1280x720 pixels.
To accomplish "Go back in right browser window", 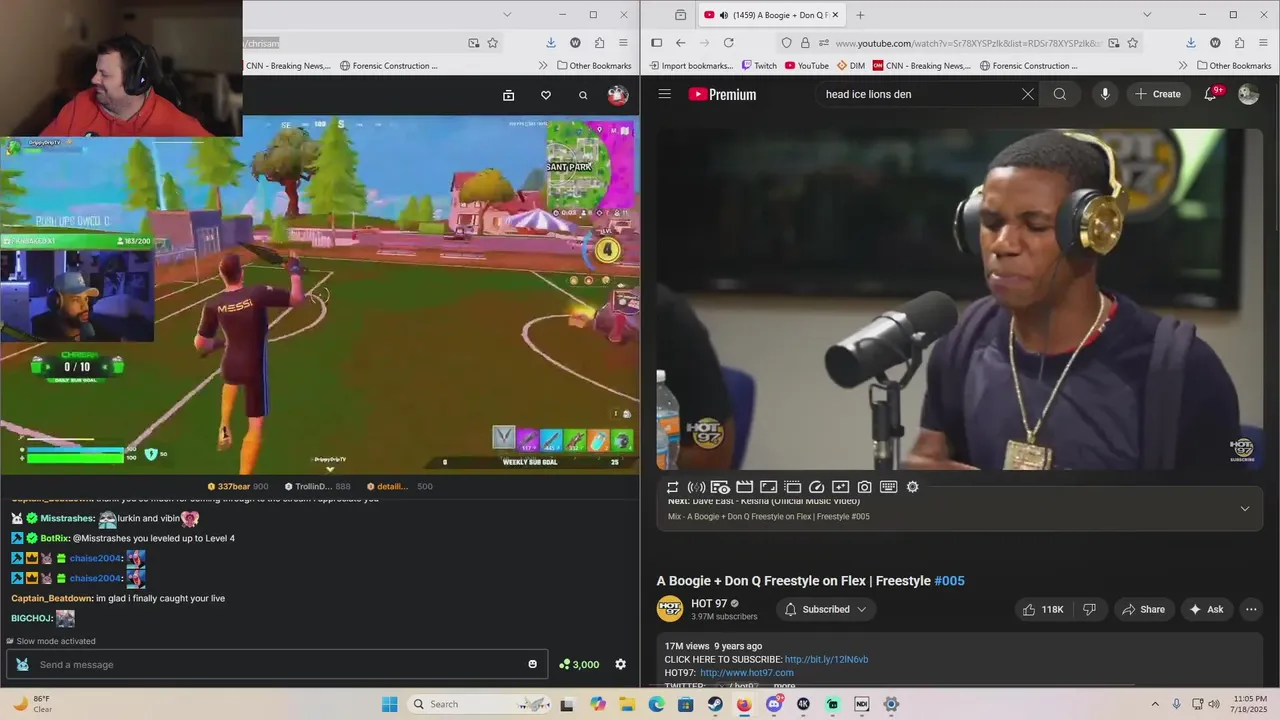I will (x=680, y=43).
